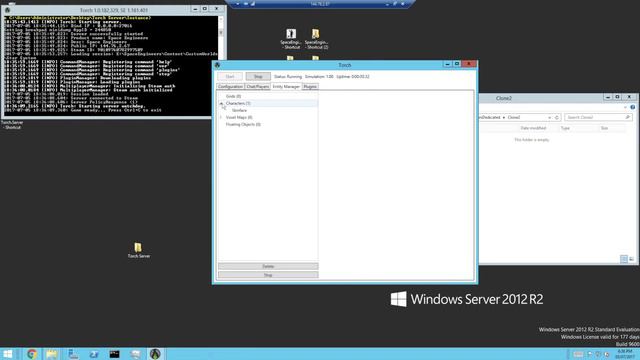640x360 pixels.
Task: Click the remote desktop connection bar at top
Action: tap(320, 4)
